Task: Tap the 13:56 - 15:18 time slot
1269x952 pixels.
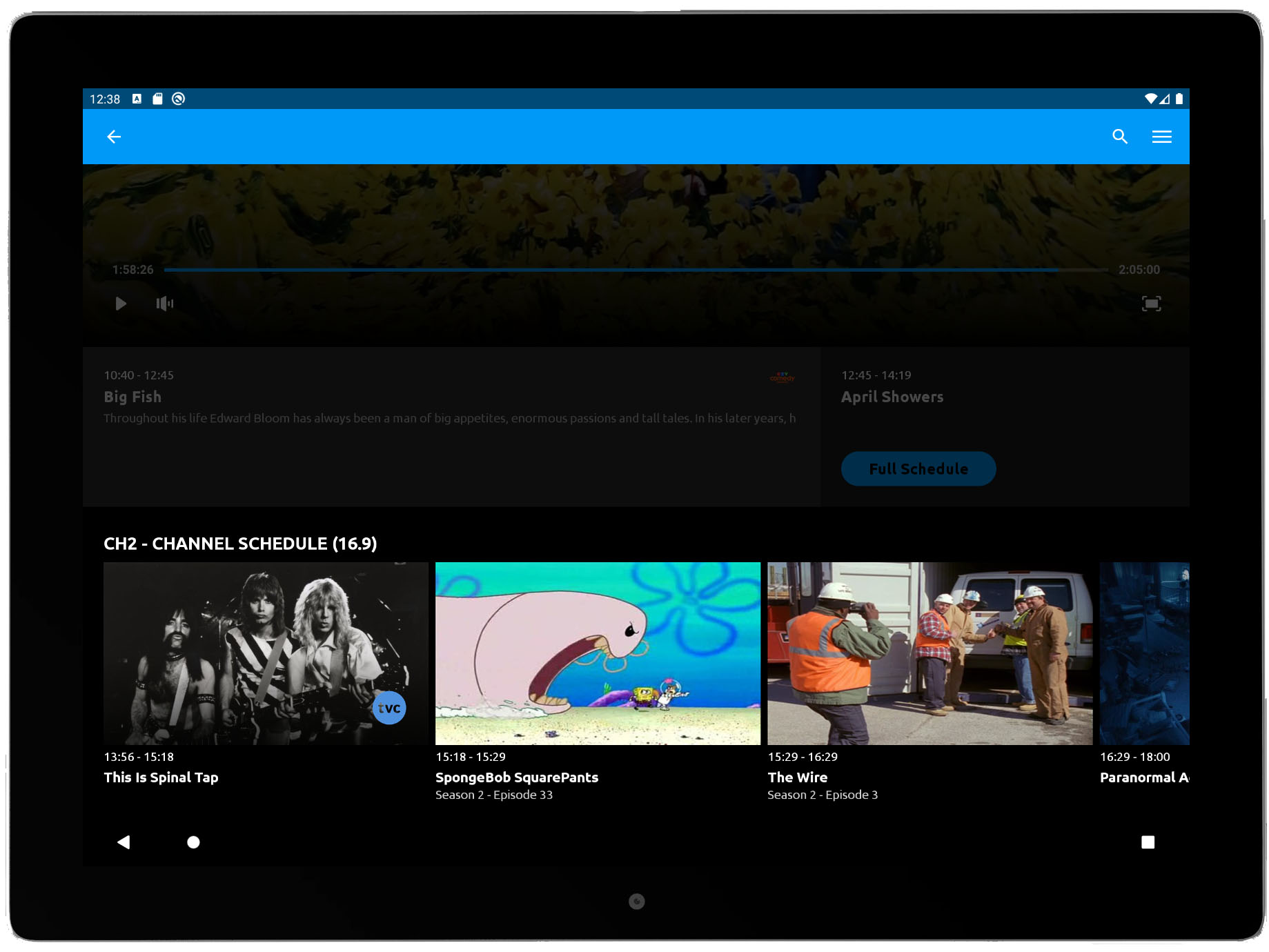Action: pos(139,757)
